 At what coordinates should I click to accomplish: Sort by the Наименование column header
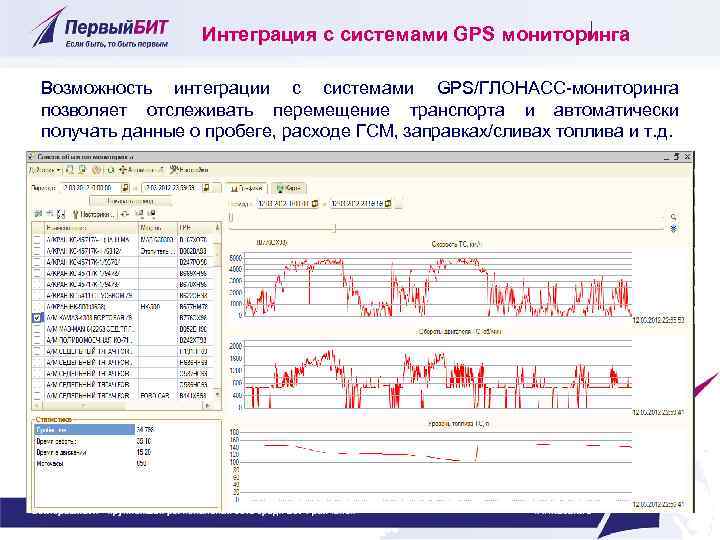[x=91, y=228]
